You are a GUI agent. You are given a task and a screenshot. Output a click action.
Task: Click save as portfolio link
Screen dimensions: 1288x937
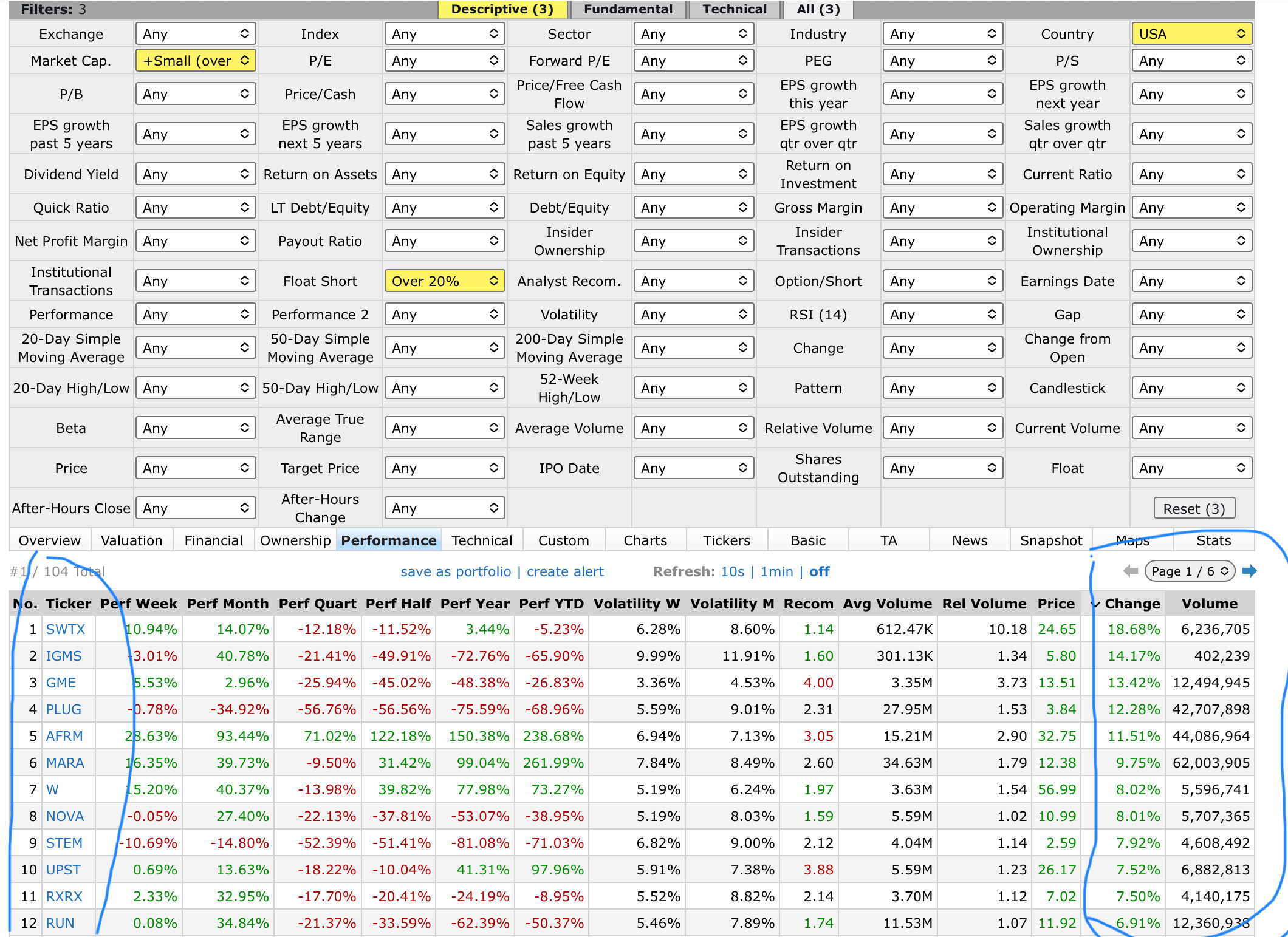click(x=456, y=571)
